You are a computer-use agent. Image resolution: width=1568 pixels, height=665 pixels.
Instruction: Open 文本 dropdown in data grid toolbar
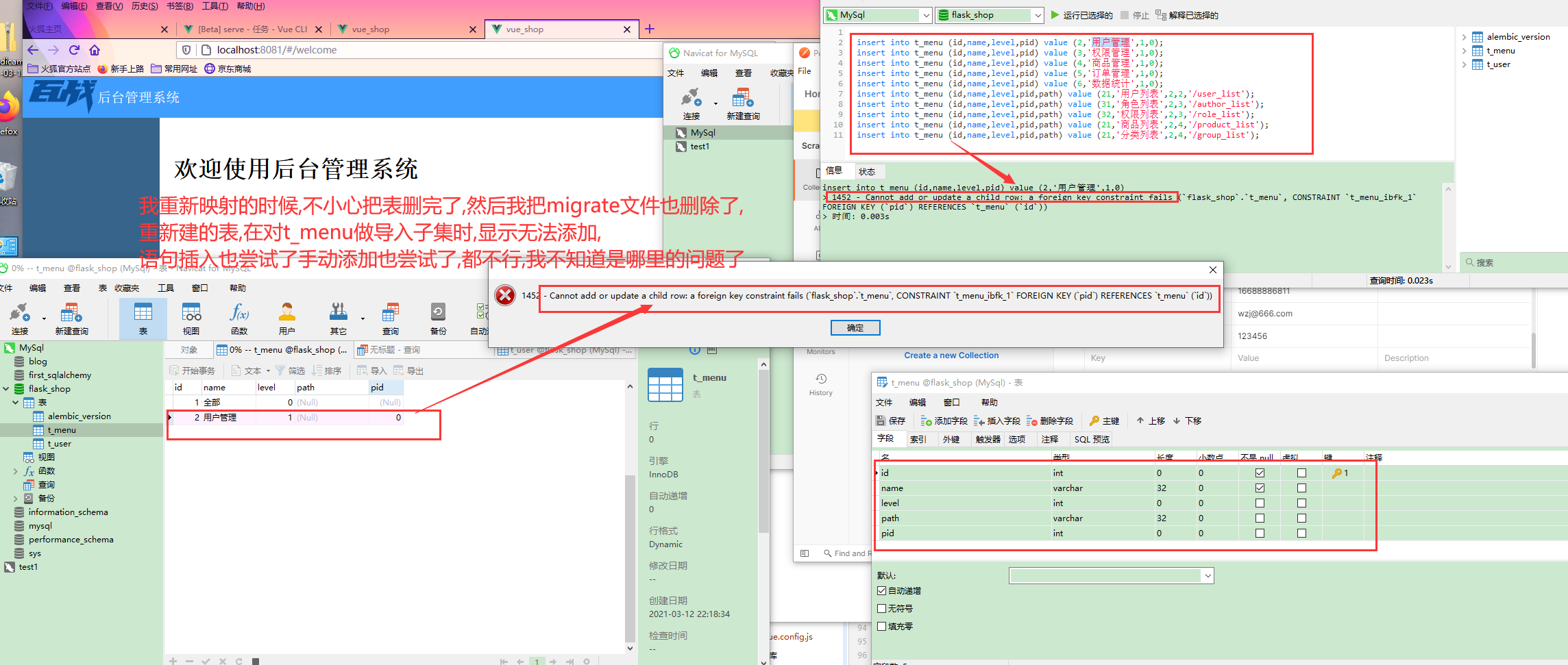coord(268,371)
